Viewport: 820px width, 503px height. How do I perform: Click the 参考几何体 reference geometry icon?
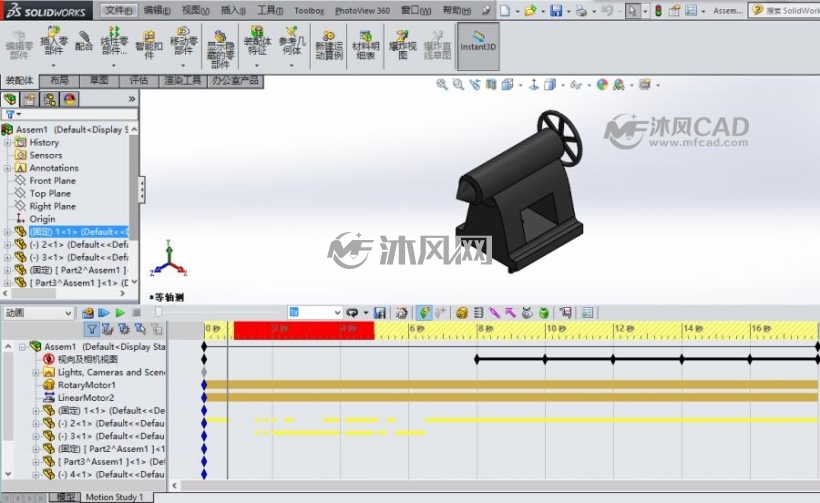click(292, 41)
